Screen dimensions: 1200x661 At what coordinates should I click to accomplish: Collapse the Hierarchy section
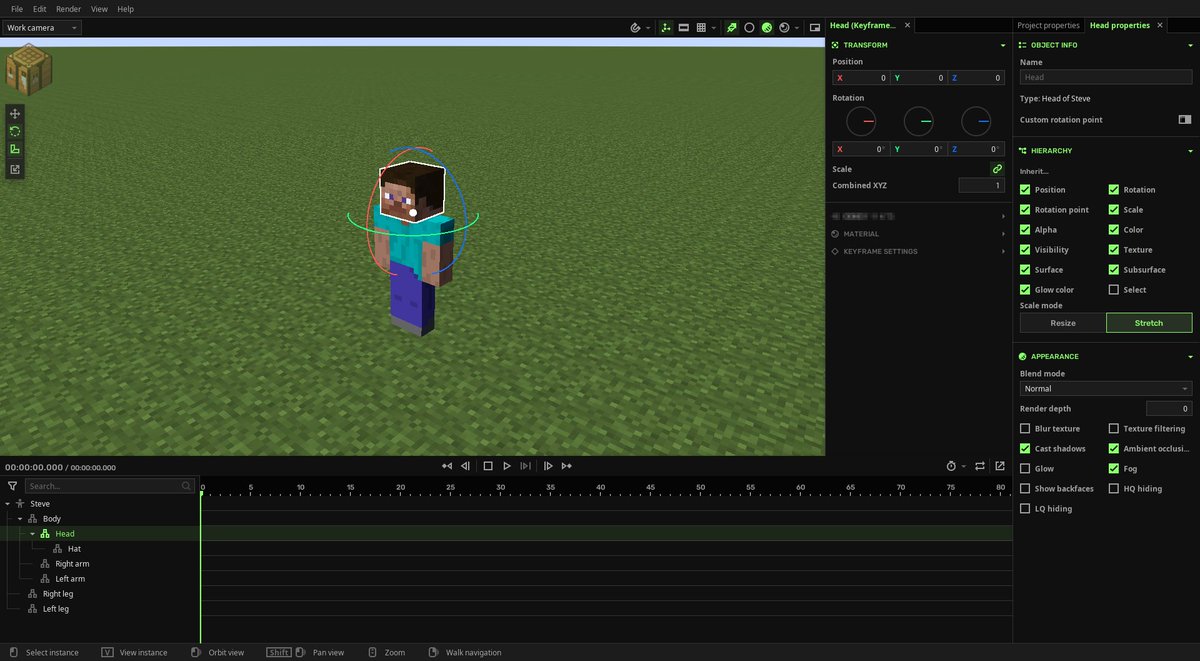tap(1190, 151)
